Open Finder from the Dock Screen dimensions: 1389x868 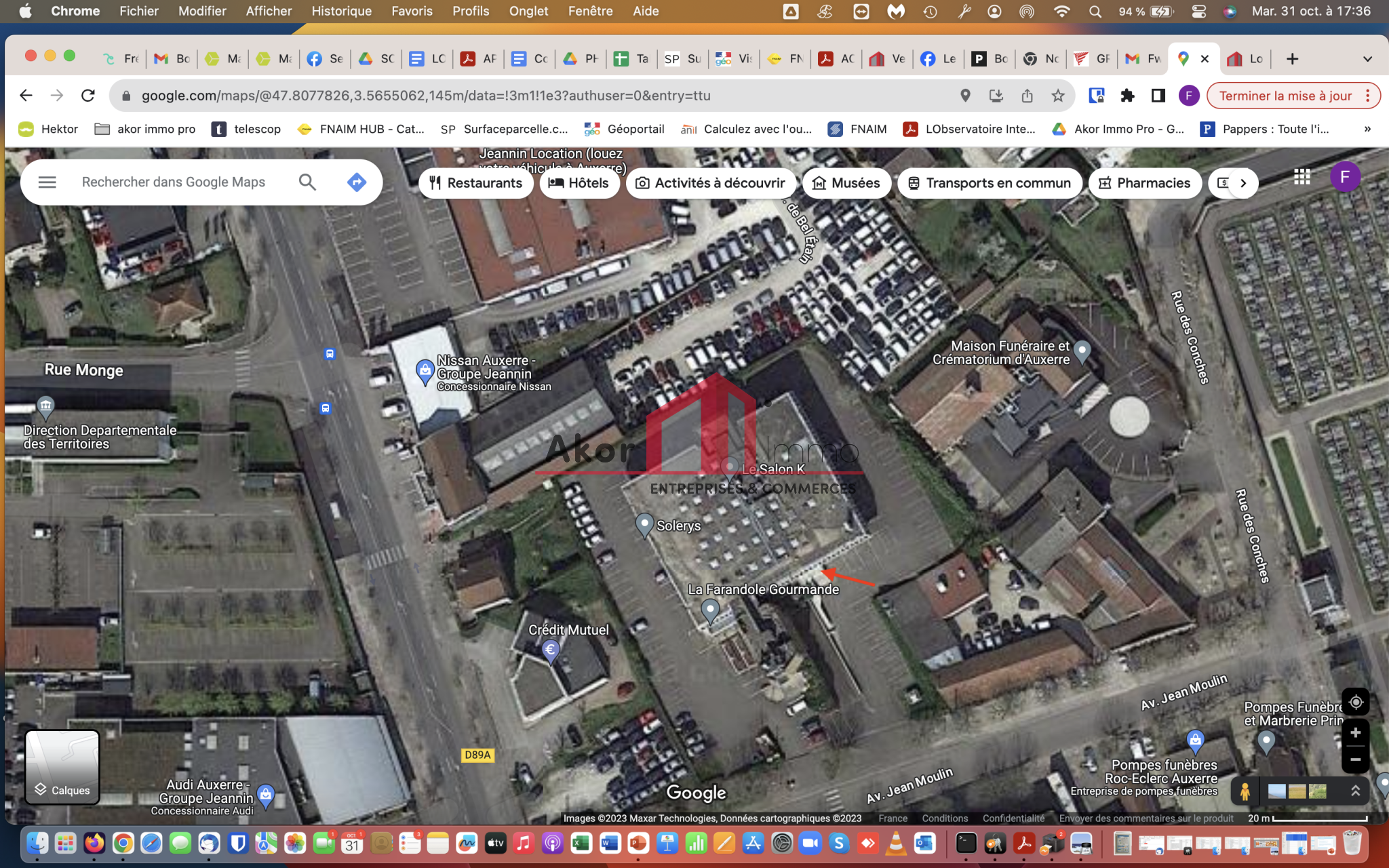[x=37, y=844]
